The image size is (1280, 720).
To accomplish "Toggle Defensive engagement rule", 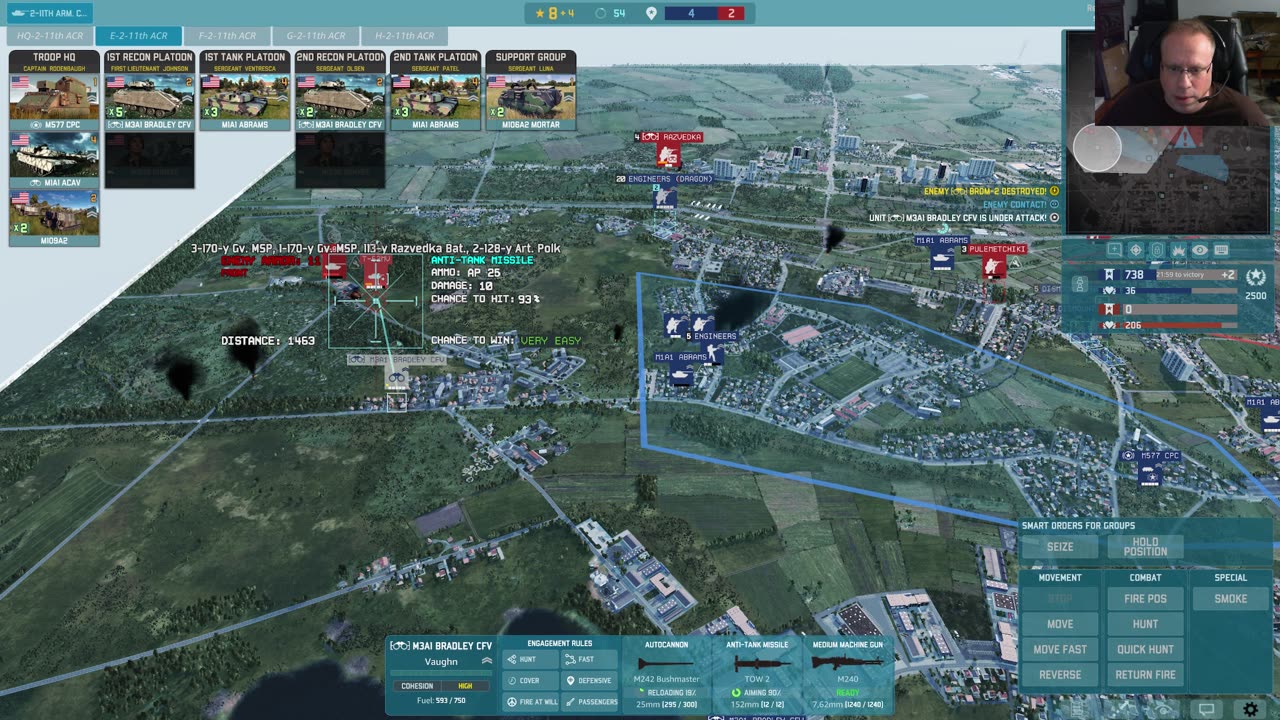I will [589, 681].
